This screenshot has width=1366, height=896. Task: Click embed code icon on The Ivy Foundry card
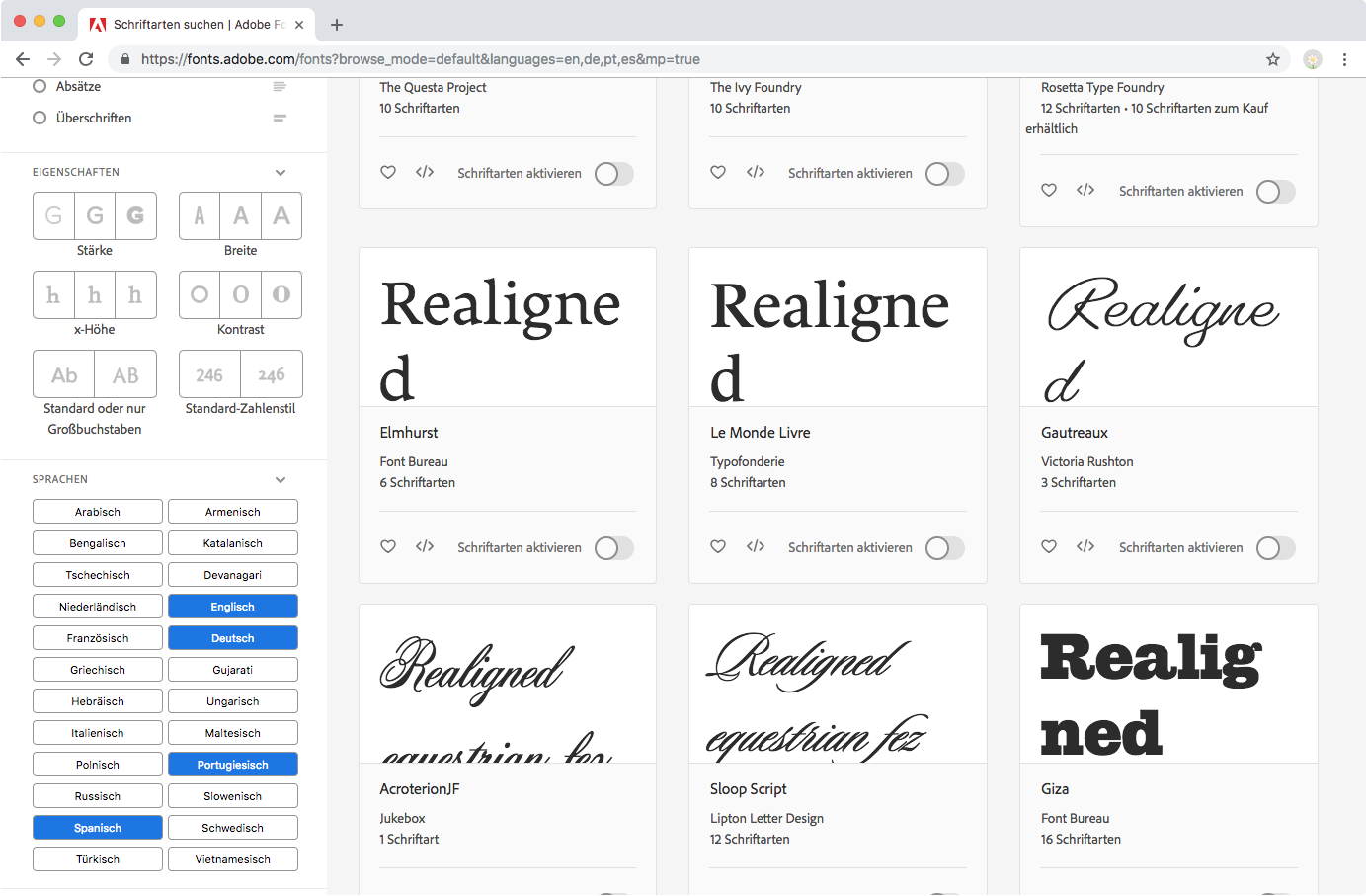[x=756, y=172]
